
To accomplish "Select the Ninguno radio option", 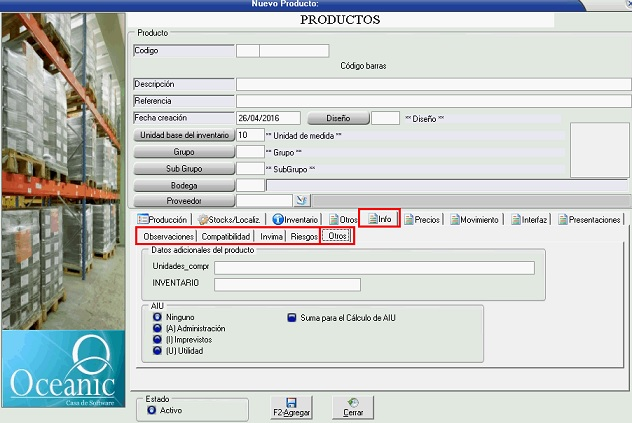I will [x=156, y=318].
